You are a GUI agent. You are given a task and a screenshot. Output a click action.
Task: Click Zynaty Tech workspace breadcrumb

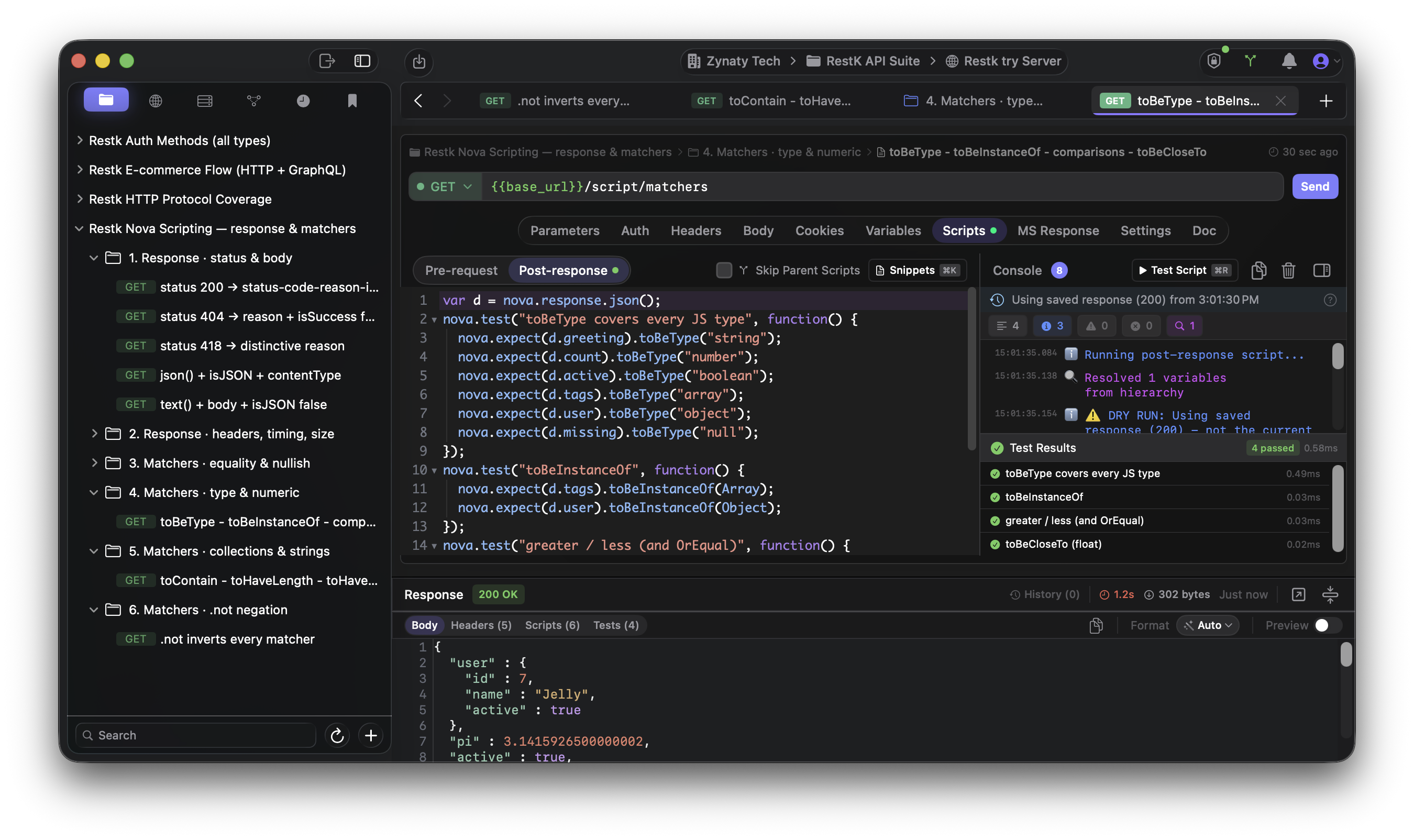[x=734, y=61]
